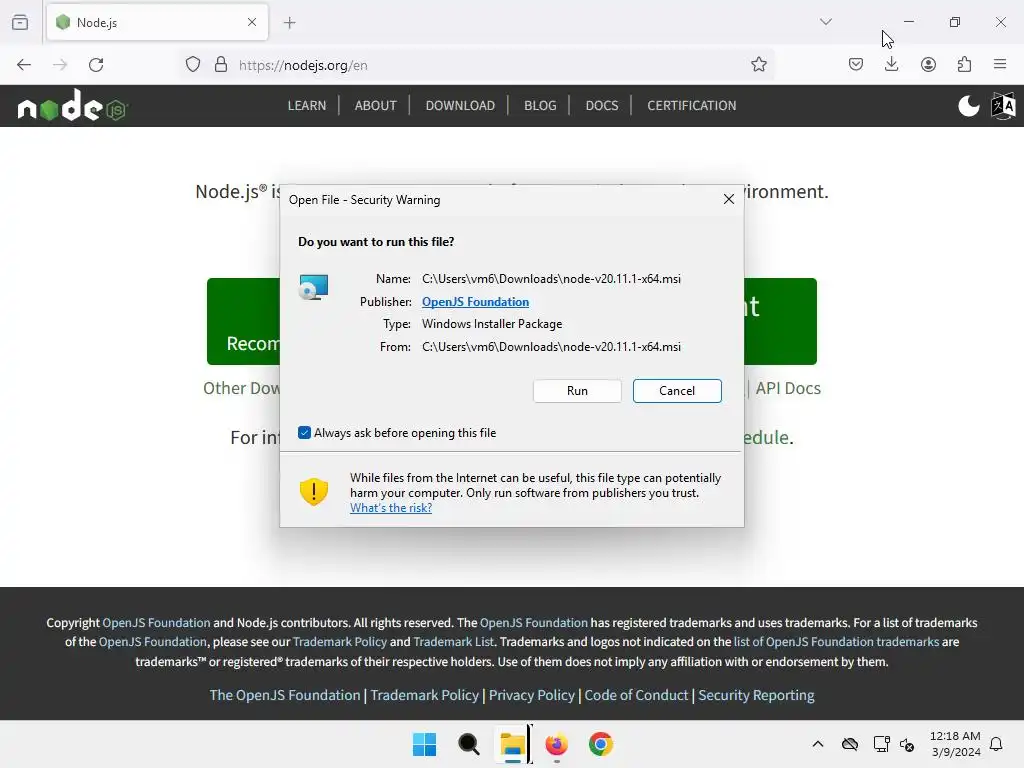The image size is (1024, 768).
Task: Uncheck Always ask before opening this file
Action: (304, 433)
